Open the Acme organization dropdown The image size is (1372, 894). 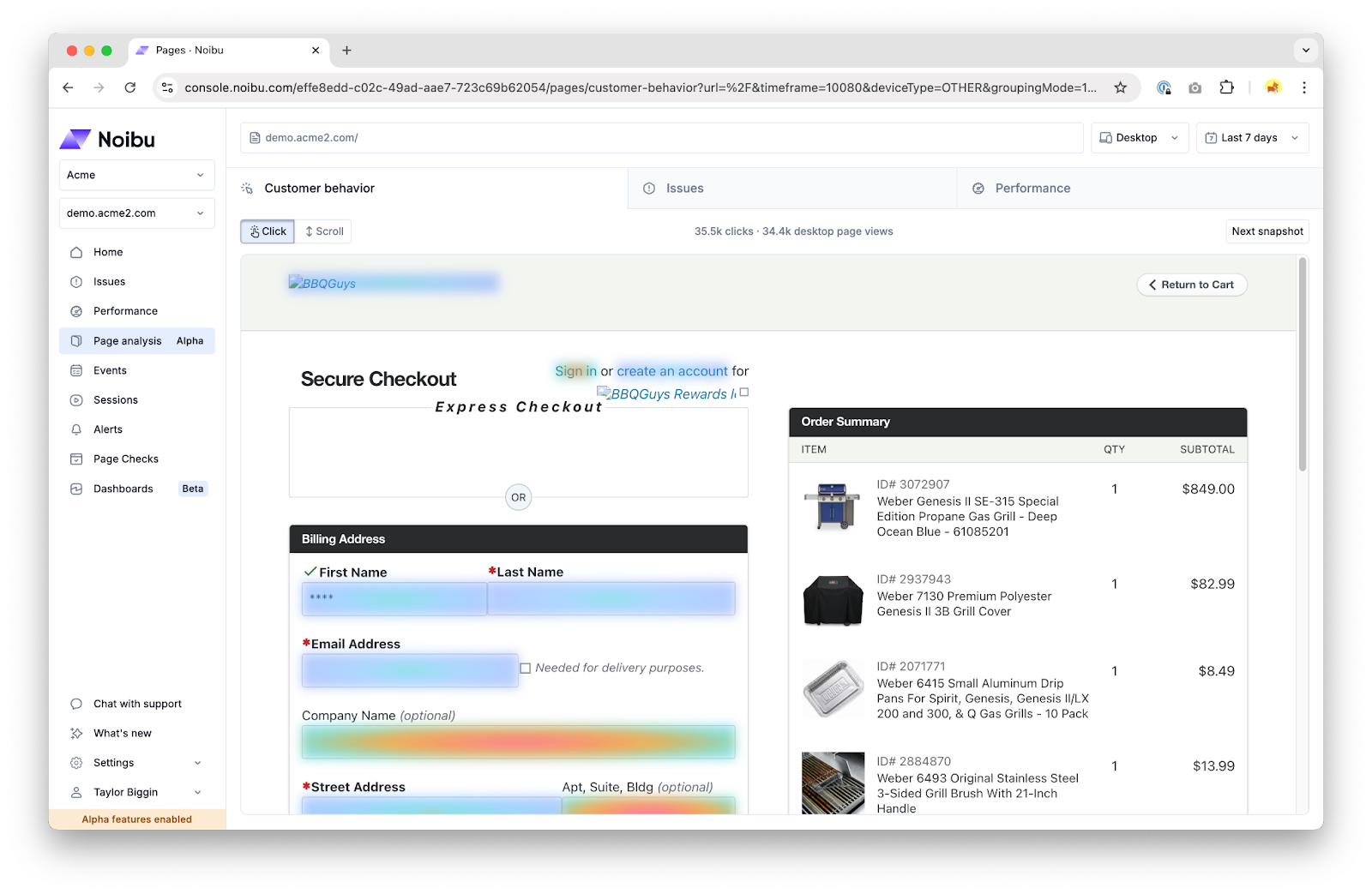pos(136,175)
